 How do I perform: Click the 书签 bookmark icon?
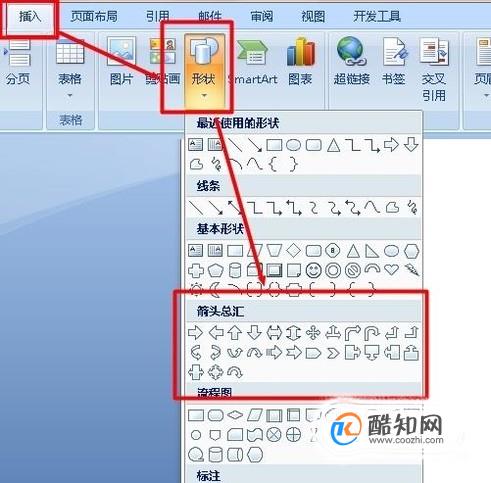pyautogui.click(x=394, y=61)
